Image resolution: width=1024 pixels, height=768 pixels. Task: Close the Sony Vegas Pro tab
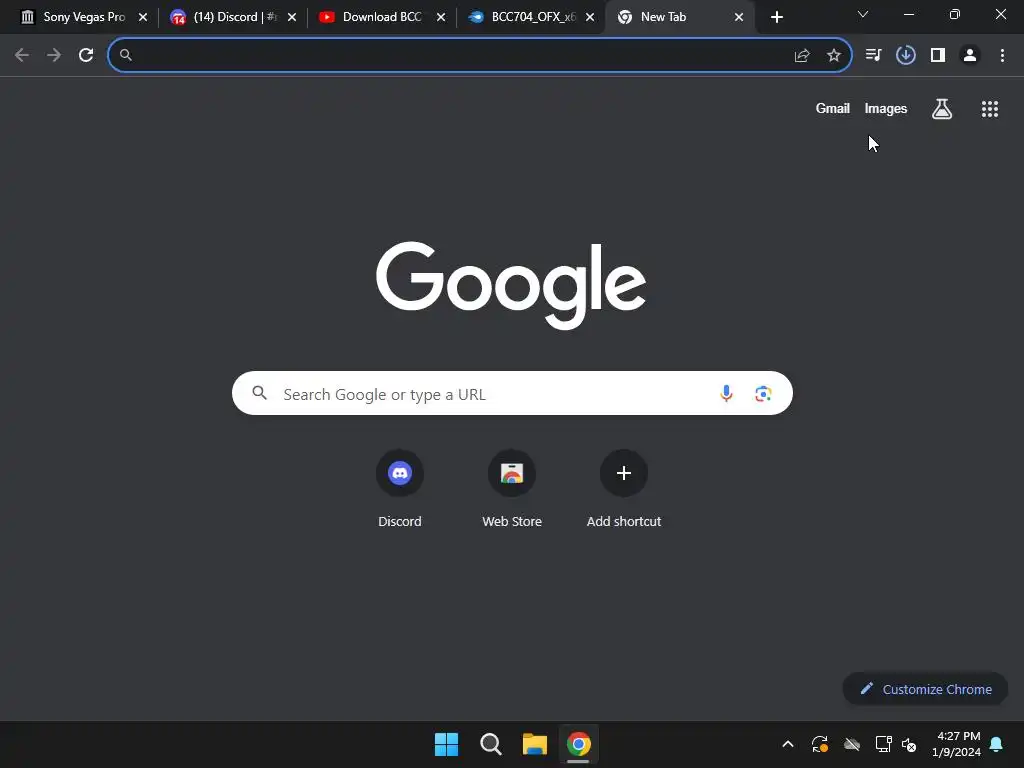pyautogui.click(x=143, y=17)
